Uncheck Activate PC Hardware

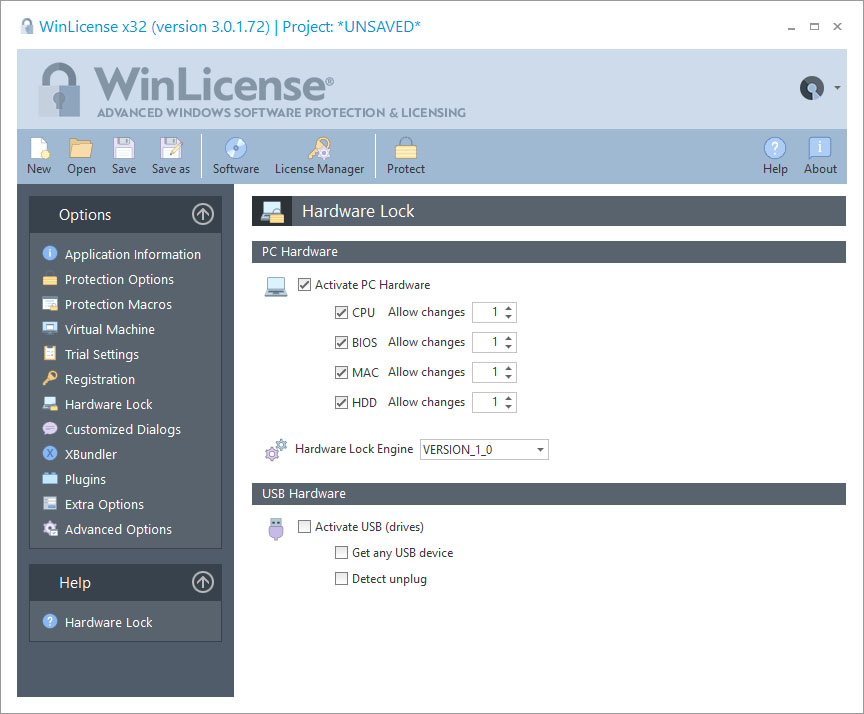pos(304,284)
